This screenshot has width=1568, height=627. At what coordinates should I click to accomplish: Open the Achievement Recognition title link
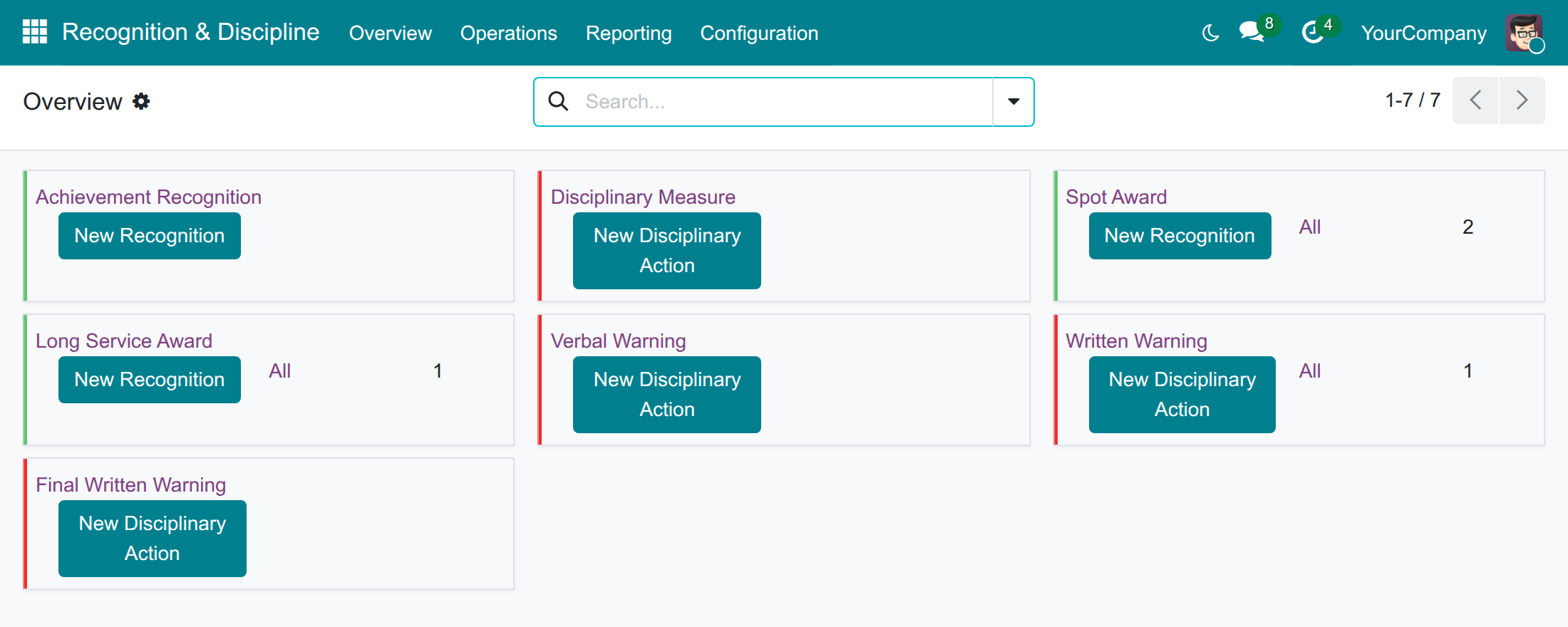pyautogui.click(x=148, y=197)
